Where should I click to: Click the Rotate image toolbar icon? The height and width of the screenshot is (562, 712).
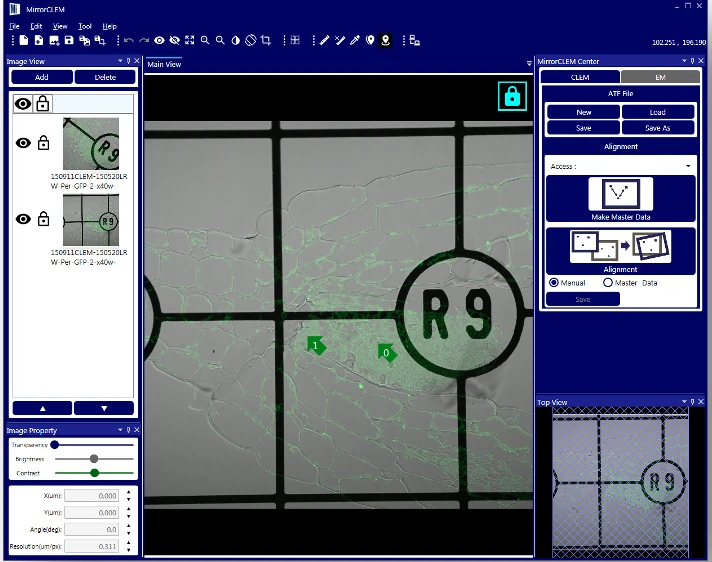click(251, 40)
